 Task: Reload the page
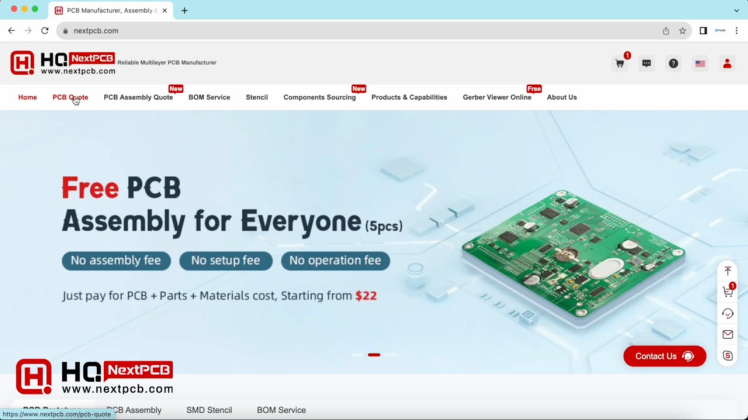tap(45, 31)
